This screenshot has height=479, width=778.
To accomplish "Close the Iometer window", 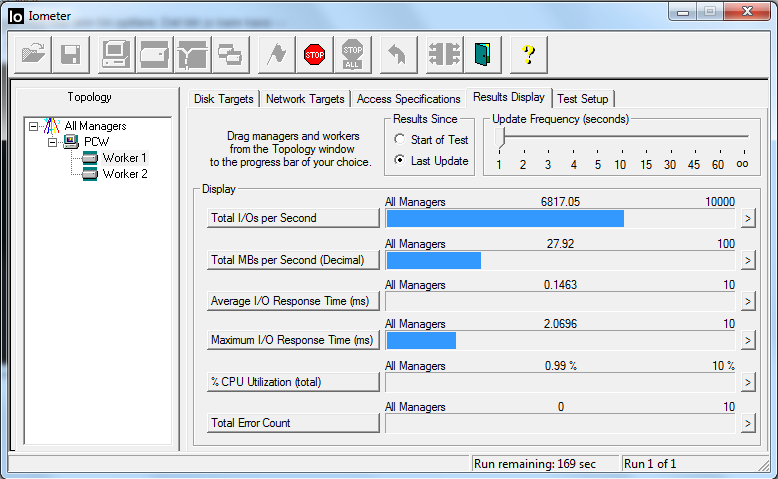I will click(747, 11).
